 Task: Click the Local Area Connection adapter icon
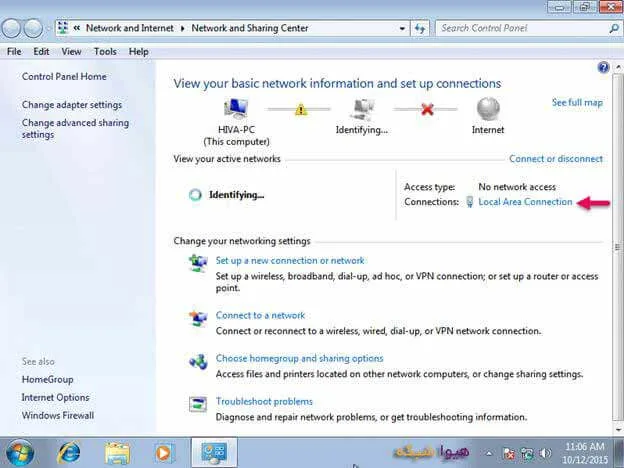pos(470,202)
